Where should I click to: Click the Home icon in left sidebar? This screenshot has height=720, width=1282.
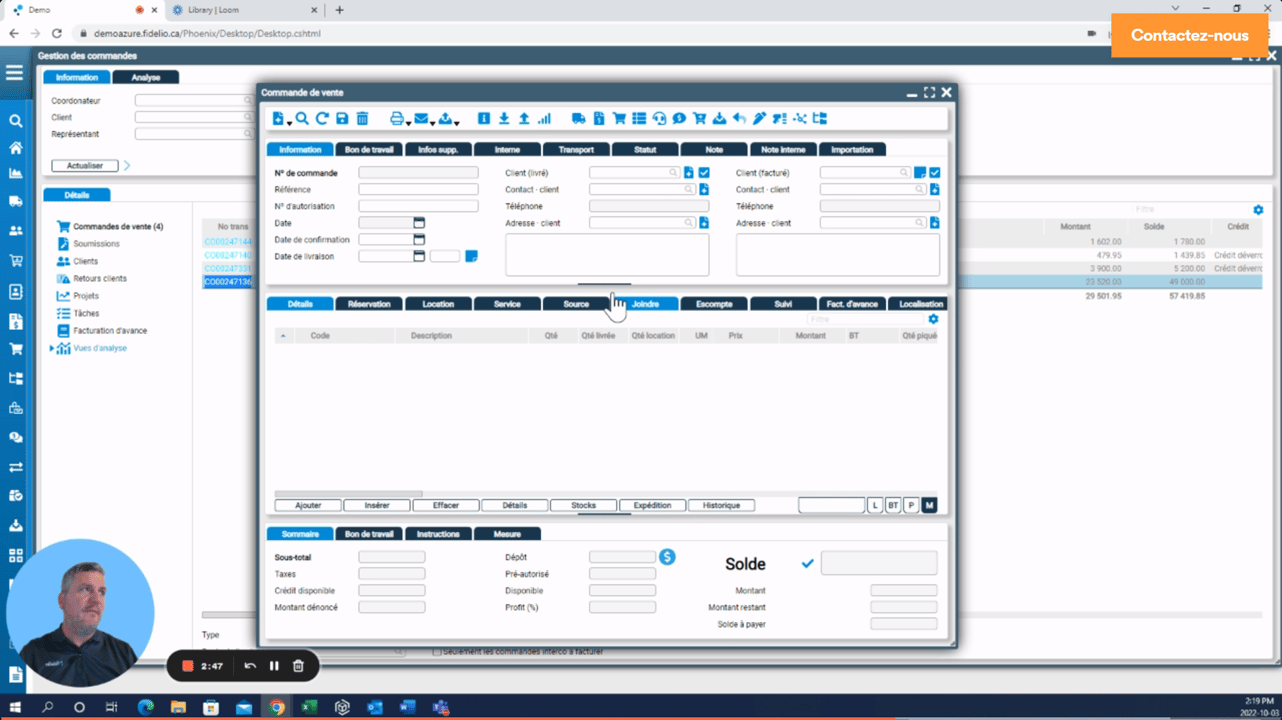click(x=15, y=148)
